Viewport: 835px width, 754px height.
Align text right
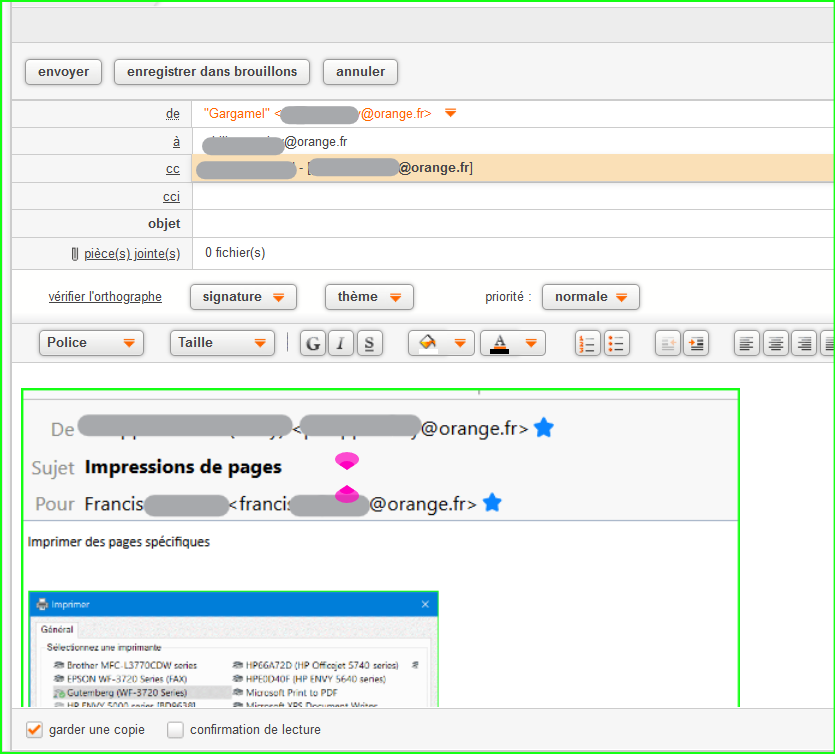(804, 343)
